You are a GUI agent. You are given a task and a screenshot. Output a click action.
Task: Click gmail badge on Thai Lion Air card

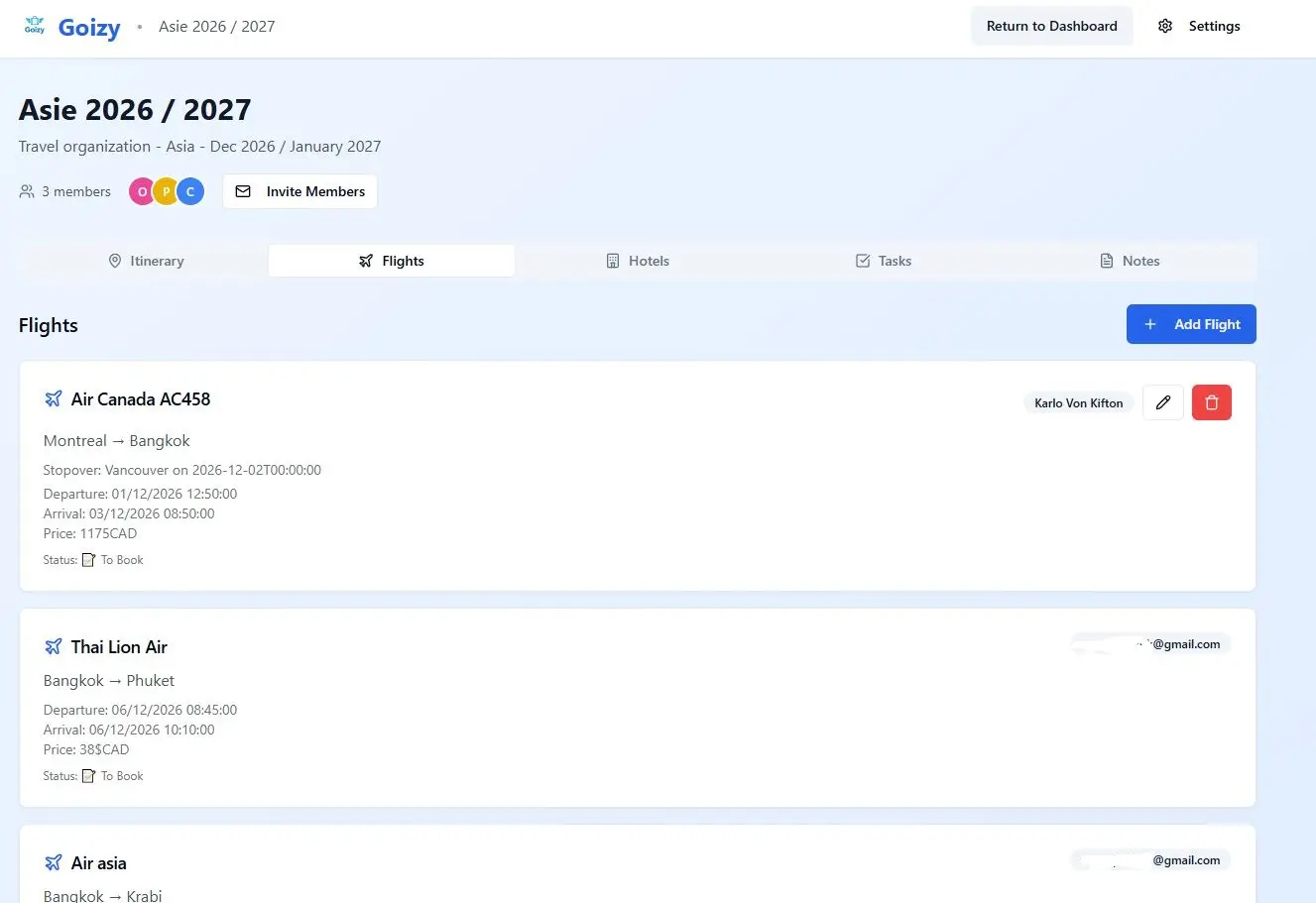[1150, 644]
